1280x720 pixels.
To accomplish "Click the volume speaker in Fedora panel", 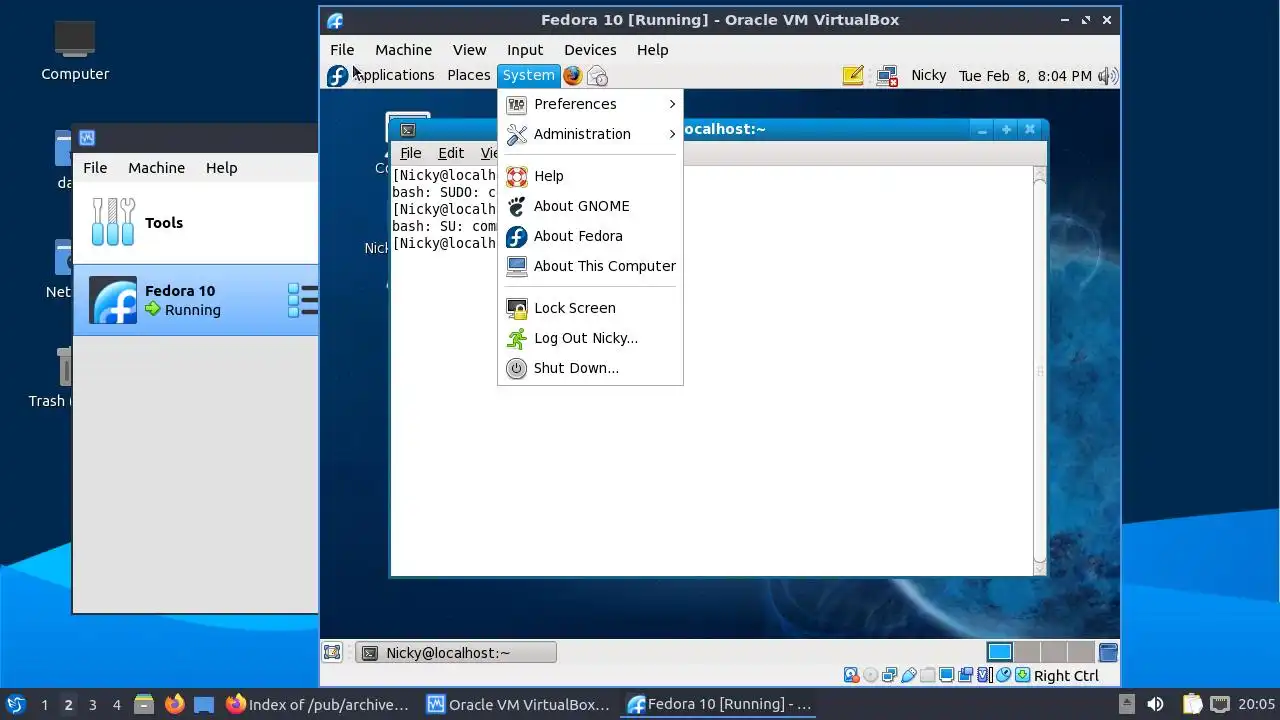I will 1108,76.
